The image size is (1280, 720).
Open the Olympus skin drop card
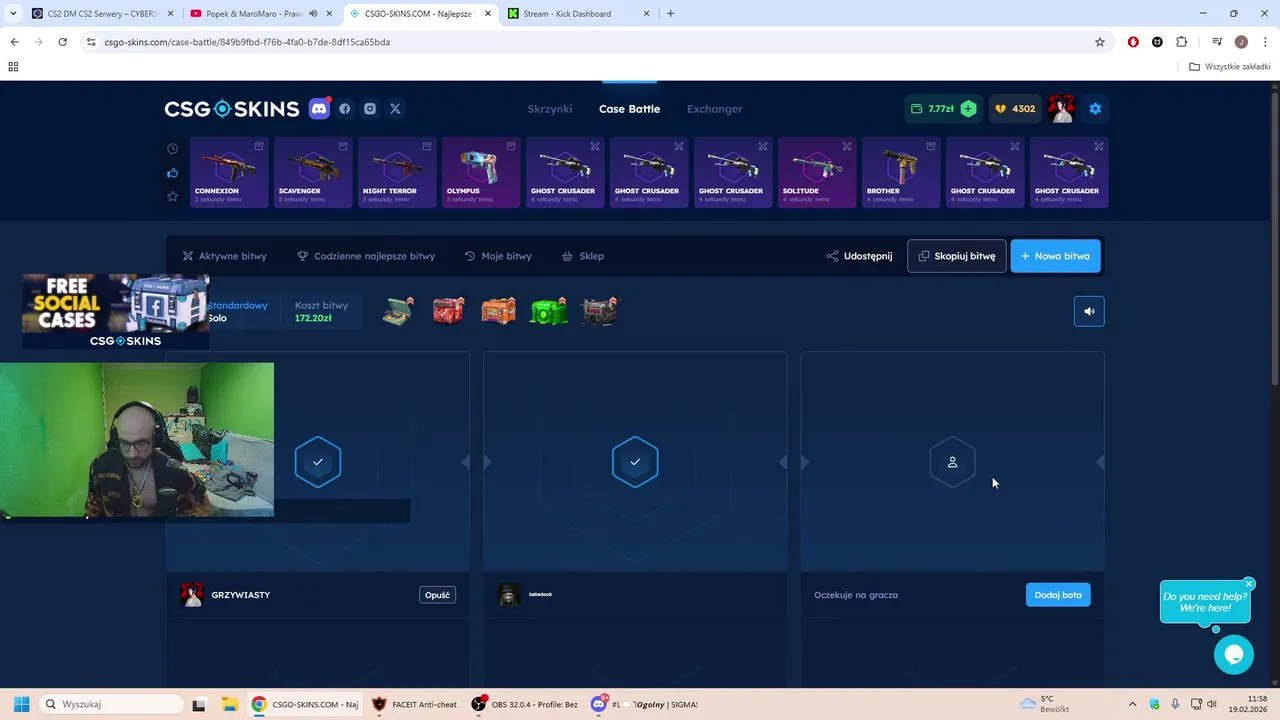coord(481,173)
